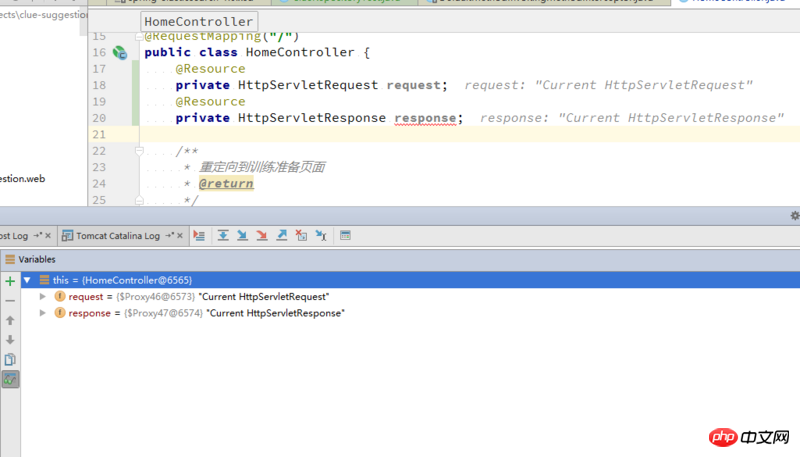Expand the response variable node
The image size is (800, 457).
(x=42, y=313)
